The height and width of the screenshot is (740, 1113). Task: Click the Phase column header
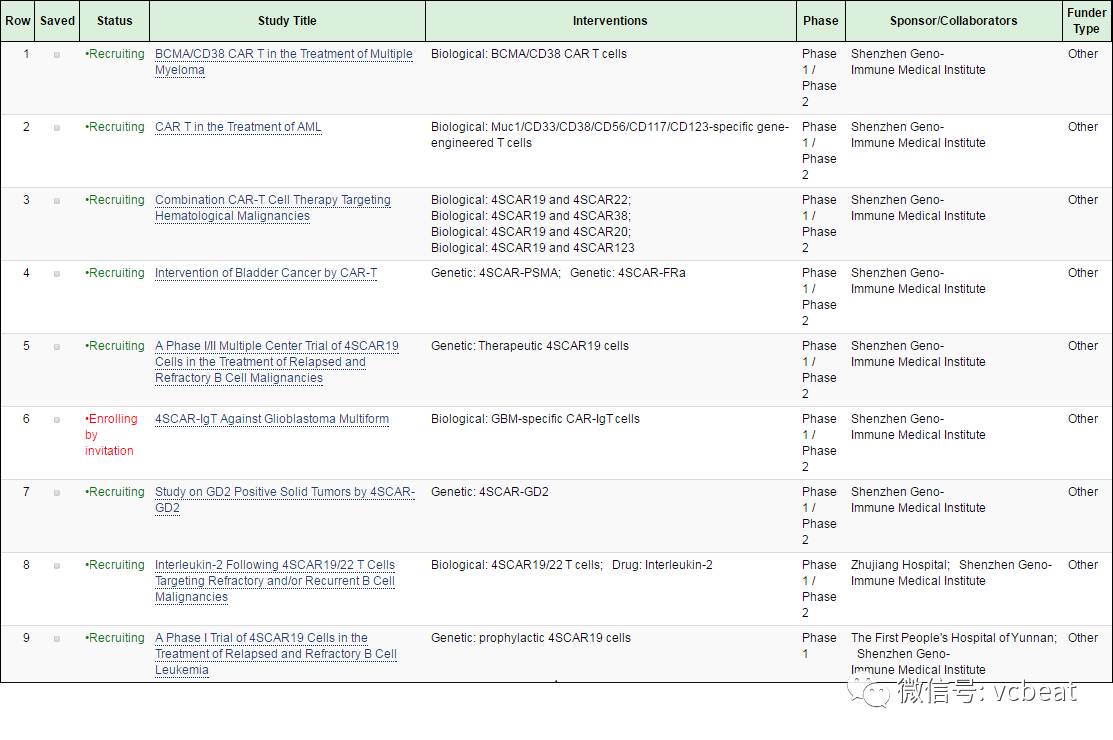click(x=821, y=21)
